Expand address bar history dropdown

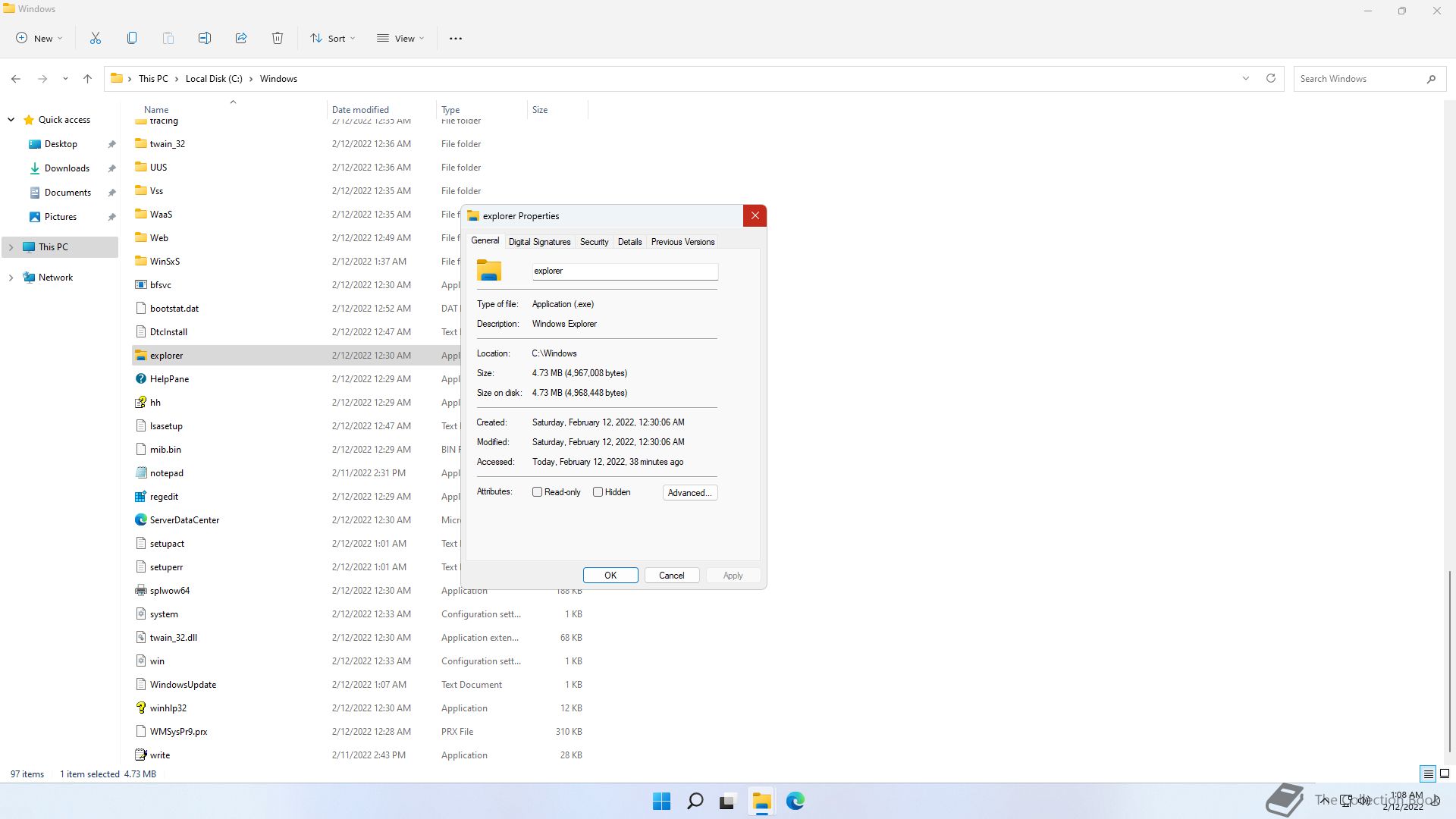pos(1245,79)
